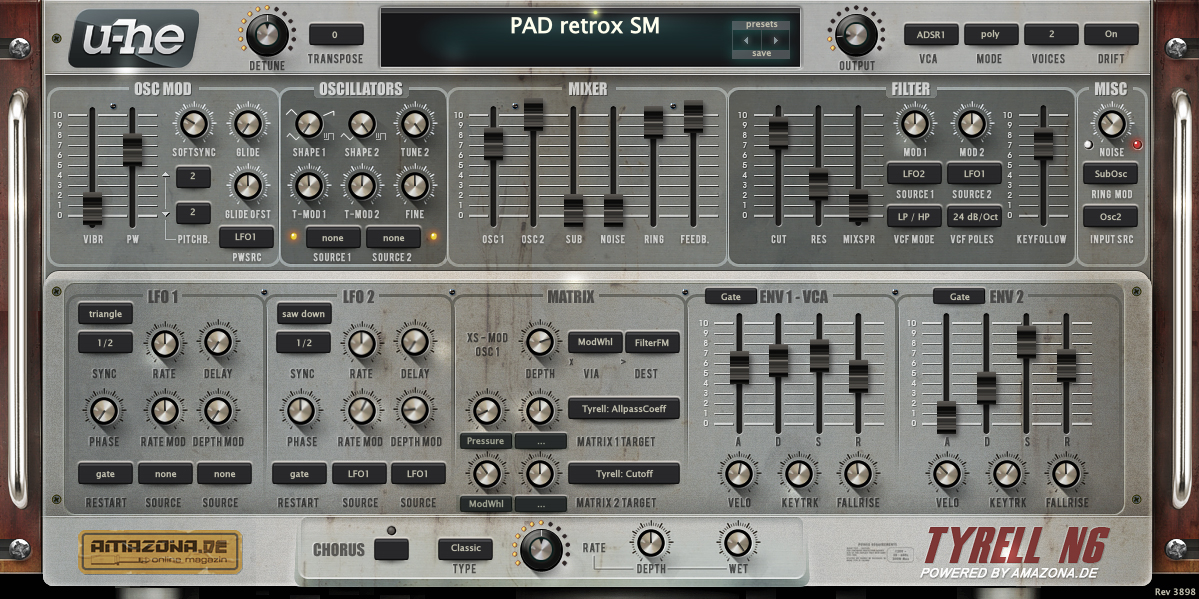Click the Shape 1 oscillator knob

pyautogui.click(x=308, y=122)
